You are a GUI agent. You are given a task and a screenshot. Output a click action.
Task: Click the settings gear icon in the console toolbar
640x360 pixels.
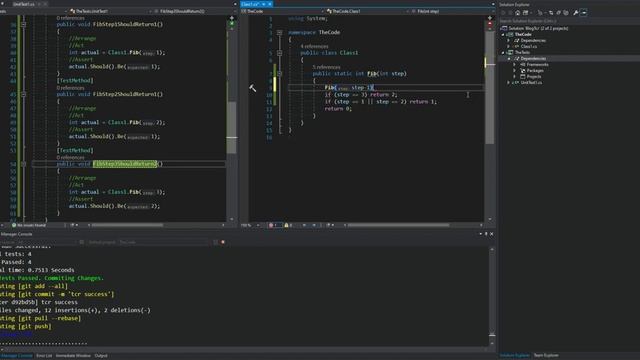point(82,242)
